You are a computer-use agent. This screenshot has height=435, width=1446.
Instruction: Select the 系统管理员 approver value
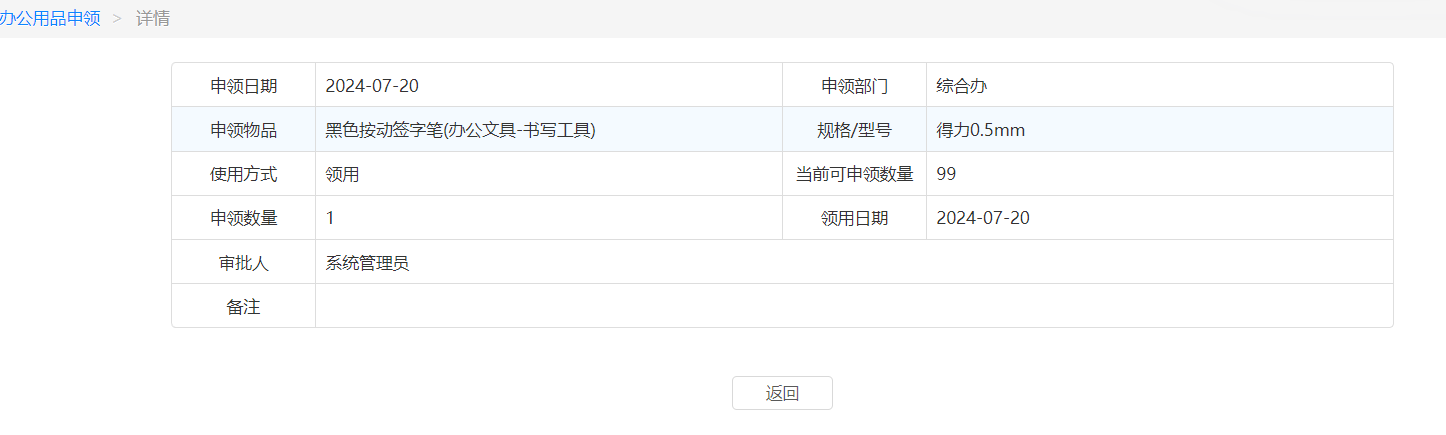coord(367,262)
